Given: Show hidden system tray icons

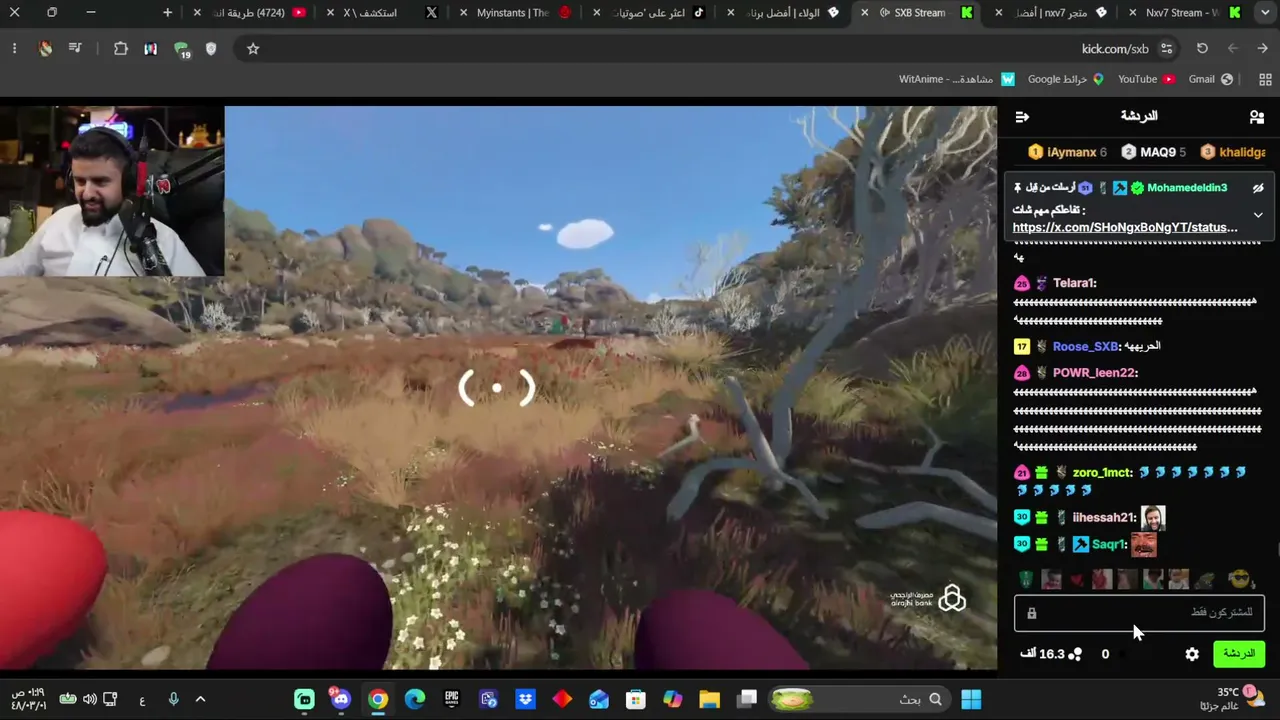Looking at the screenshot, I should tap(200, 699).
